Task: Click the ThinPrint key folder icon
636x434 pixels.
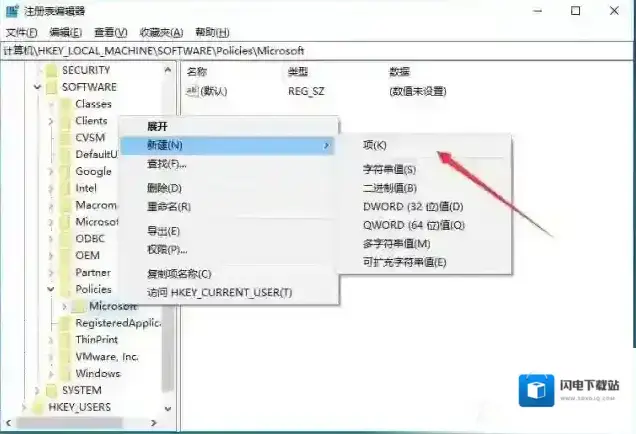Action: pos(64,339)
